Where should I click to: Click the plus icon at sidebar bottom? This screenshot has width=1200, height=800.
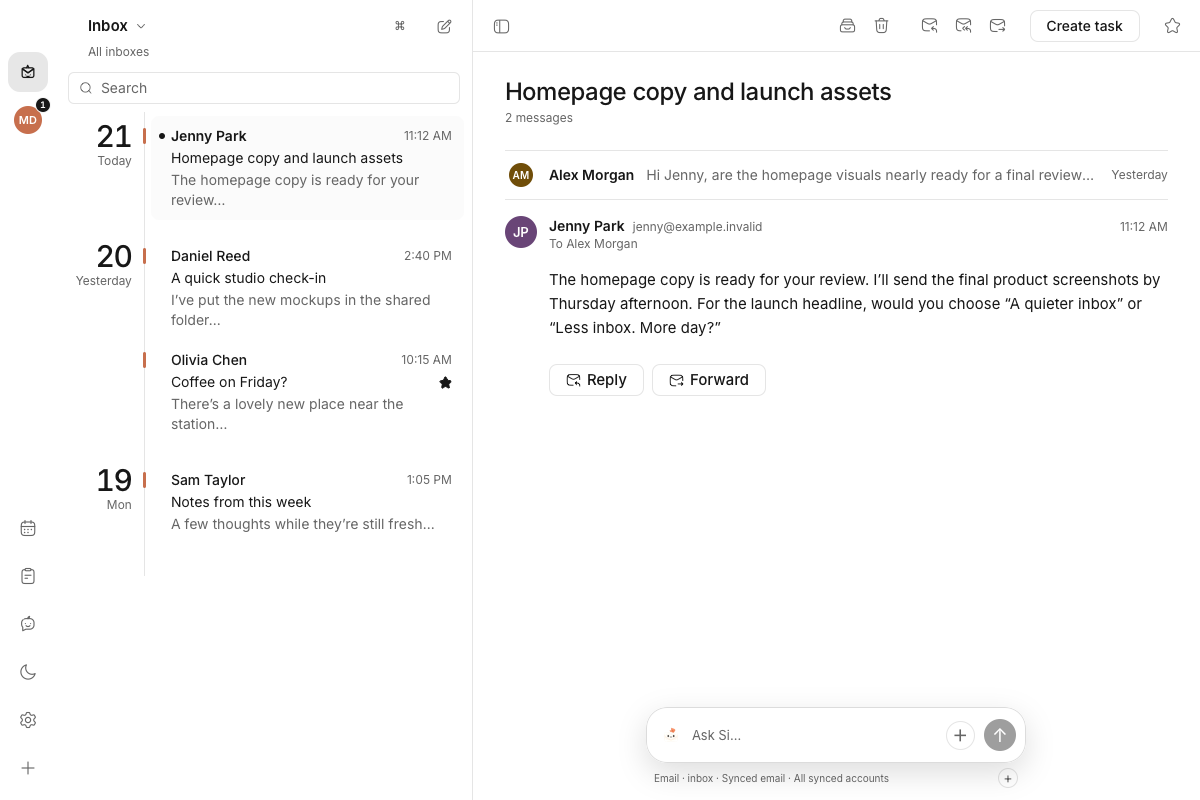[28, 768]
